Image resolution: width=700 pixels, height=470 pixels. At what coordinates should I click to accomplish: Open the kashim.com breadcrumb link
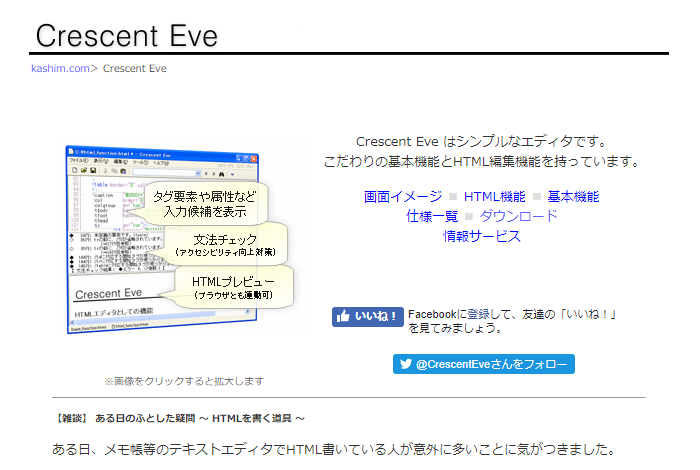(60, 68)
